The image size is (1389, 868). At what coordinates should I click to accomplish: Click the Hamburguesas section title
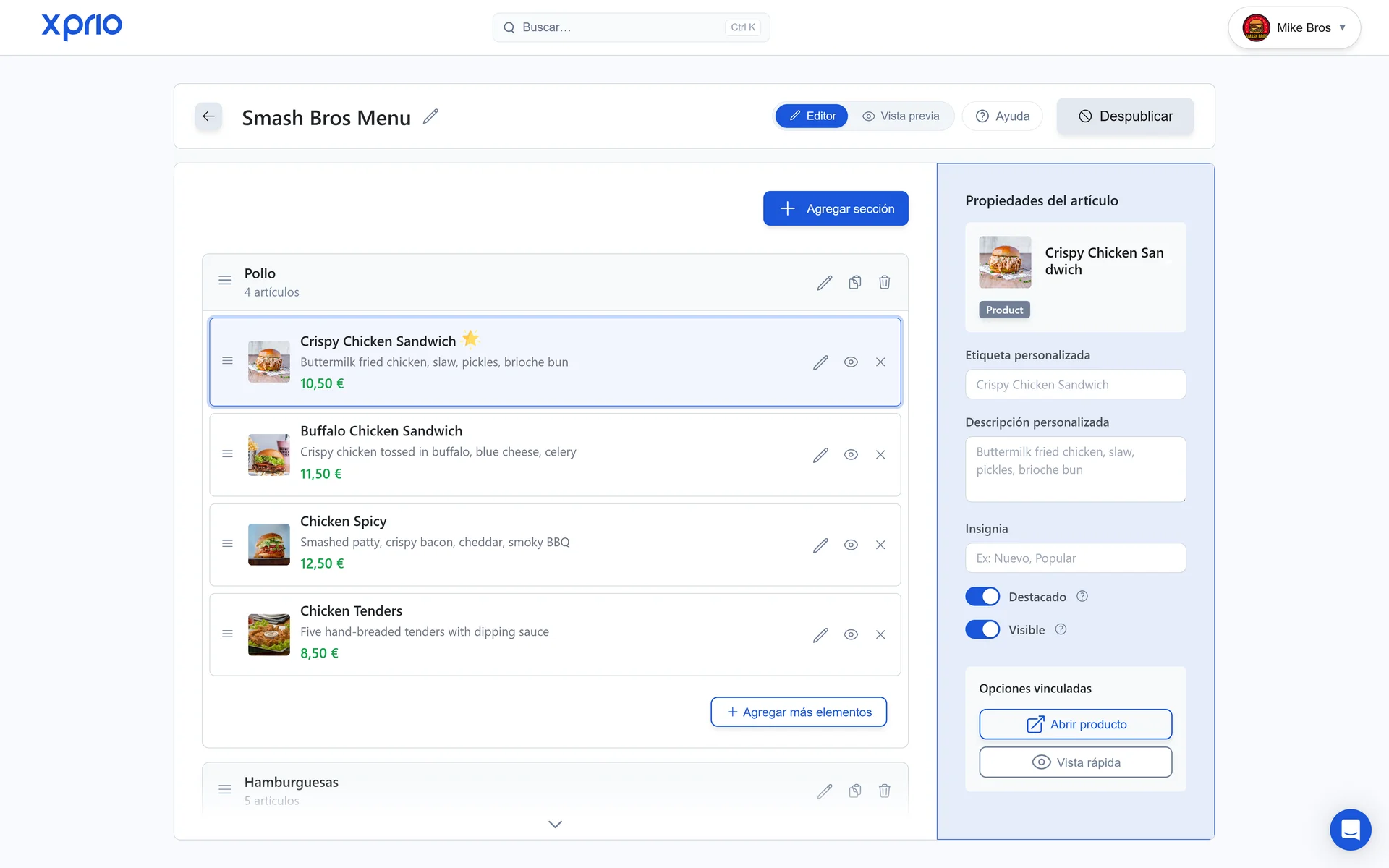point(291,782)
